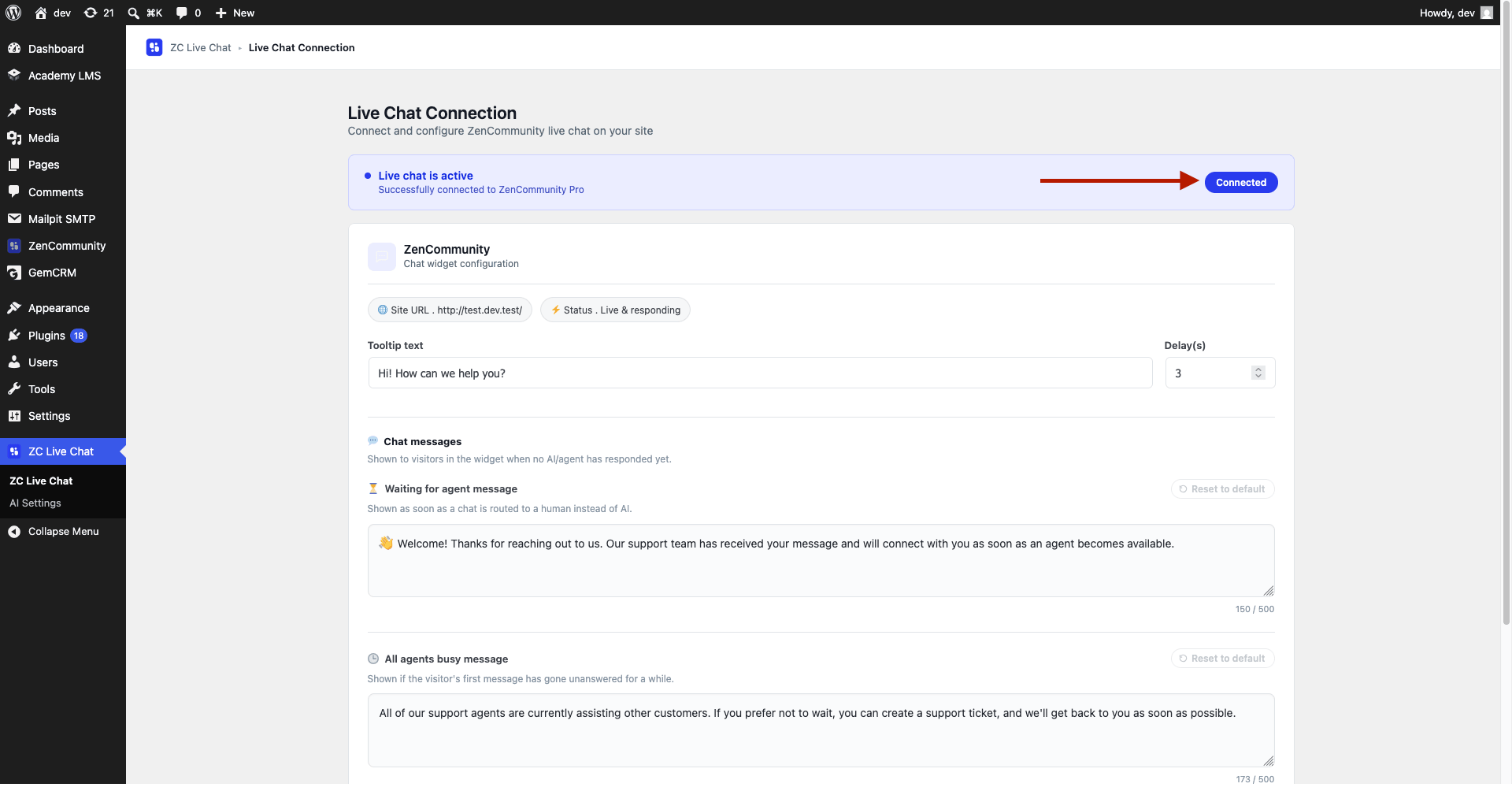Open the search icon with ⌘K shortcut
Image resolution: width=1512 pixels, height=802 pixels.
coord(134,13)
